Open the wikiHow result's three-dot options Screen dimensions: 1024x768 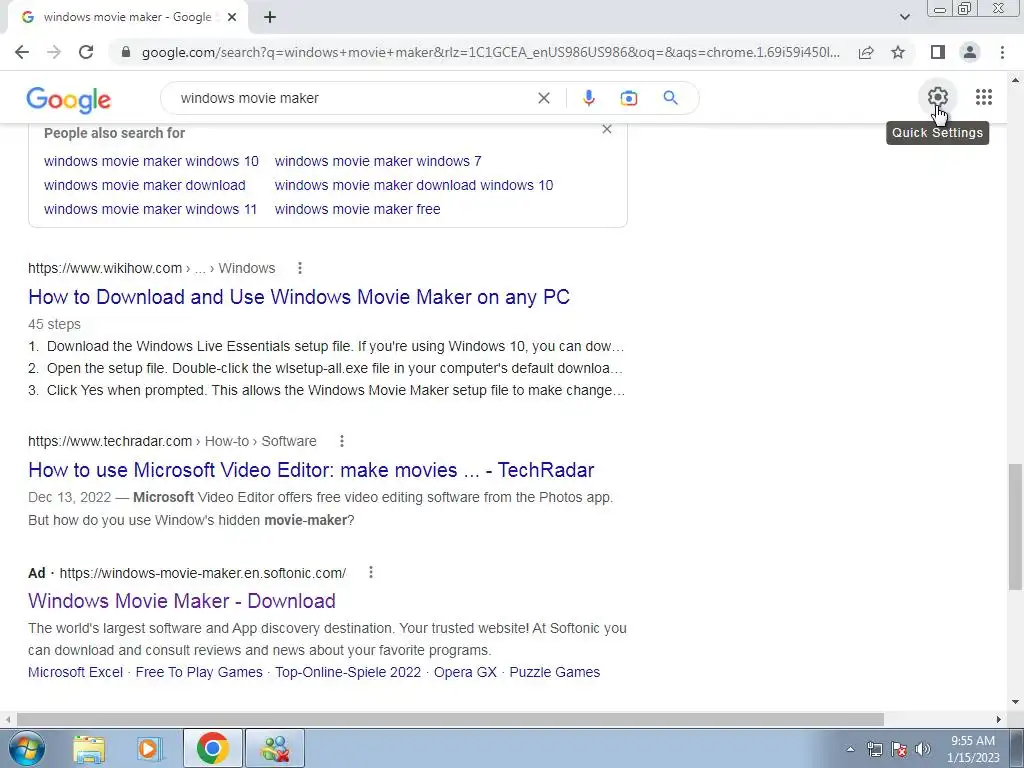tap(300, 268)
